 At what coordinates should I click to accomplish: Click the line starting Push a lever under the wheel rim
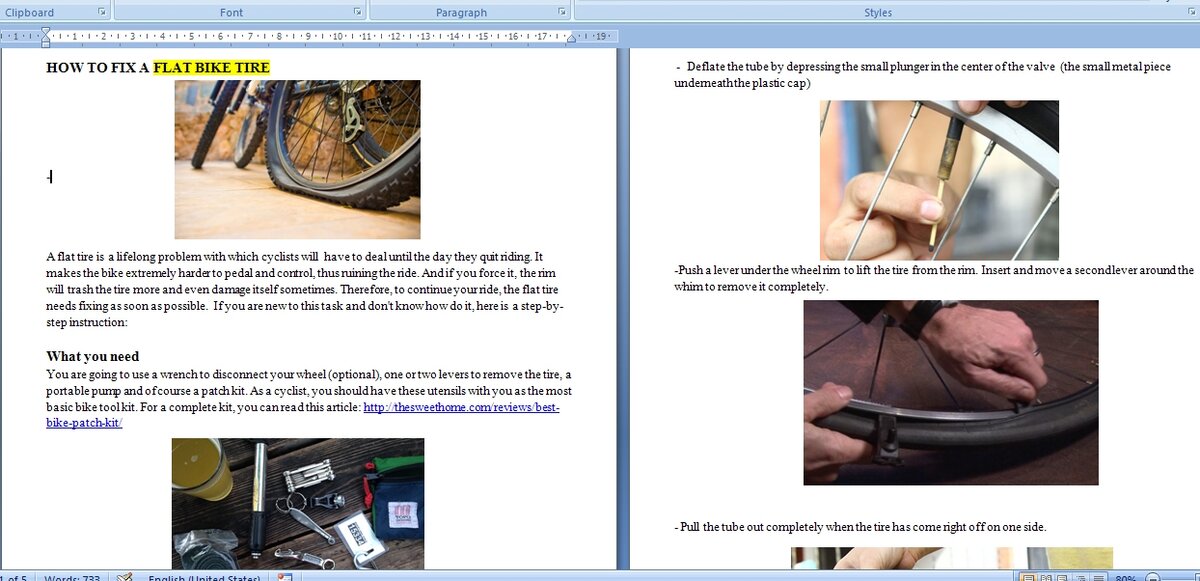934,270
